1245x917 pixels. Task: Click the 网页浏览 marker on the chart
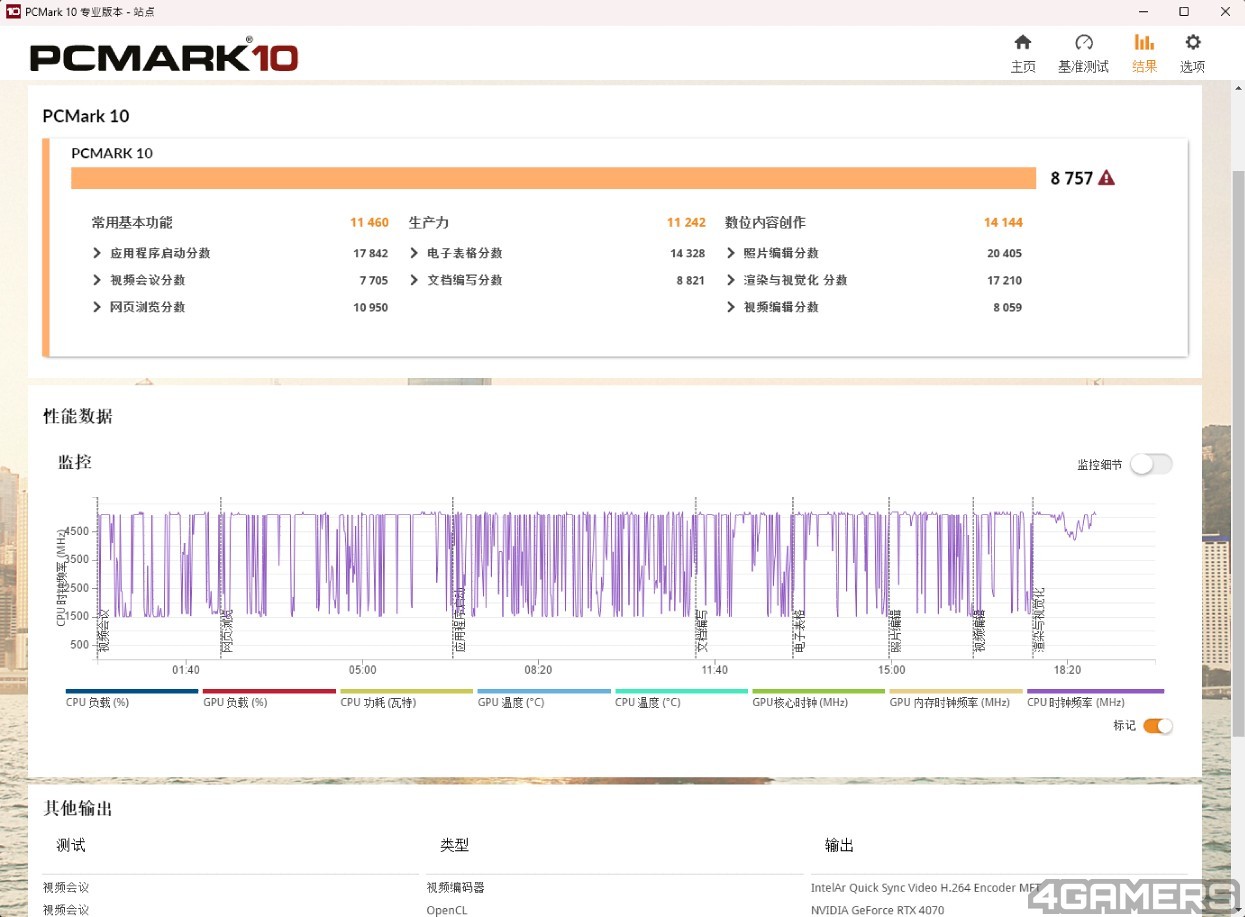(x=227, y=632)
